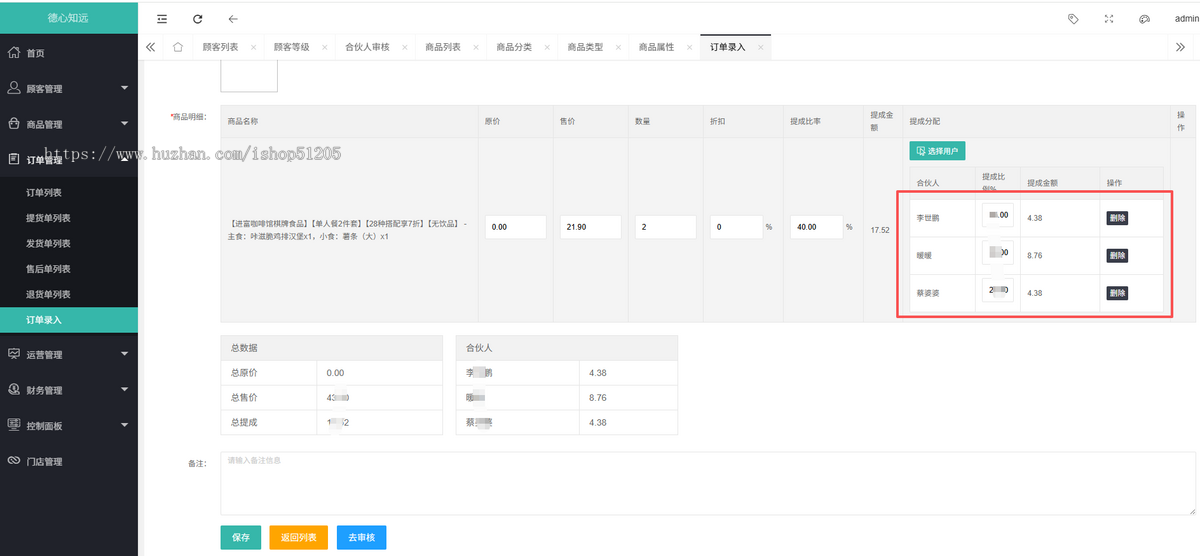Click the sidebar collapse menu icon
The width and height of the screenshot is (1200, 556).
pyautogui.click(x=162, y=19)
